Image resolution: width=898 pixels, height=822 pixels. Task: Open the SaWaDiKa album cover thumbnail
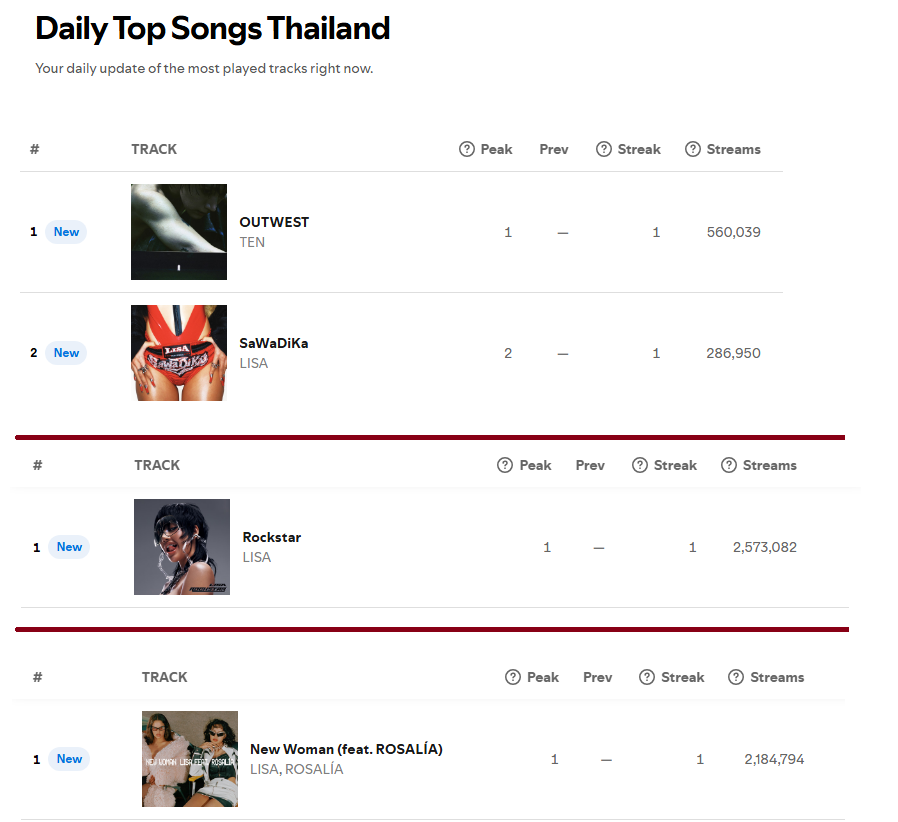click(179, 353)
